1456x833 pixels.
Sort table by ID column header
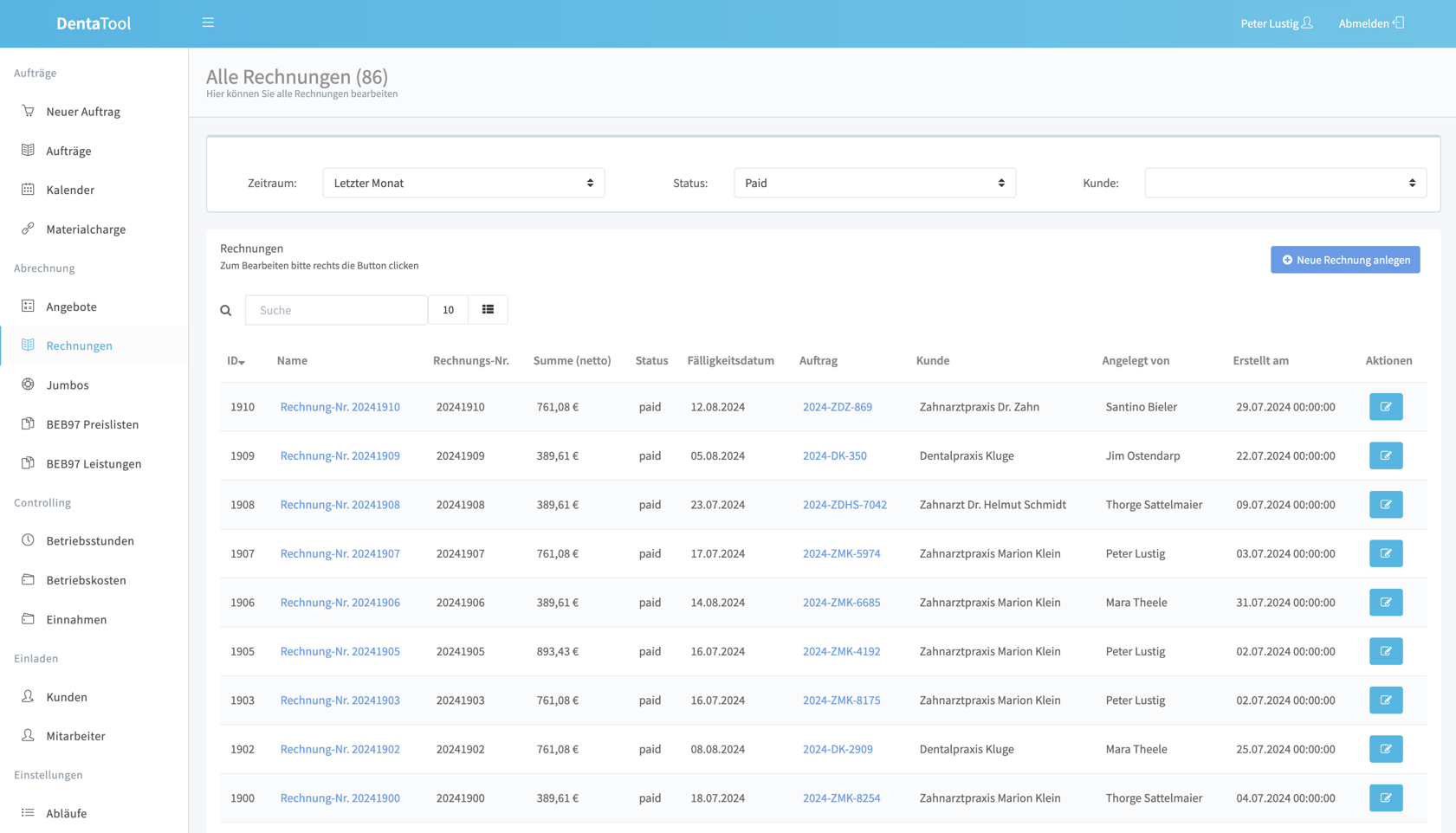[x=236, y=360]
